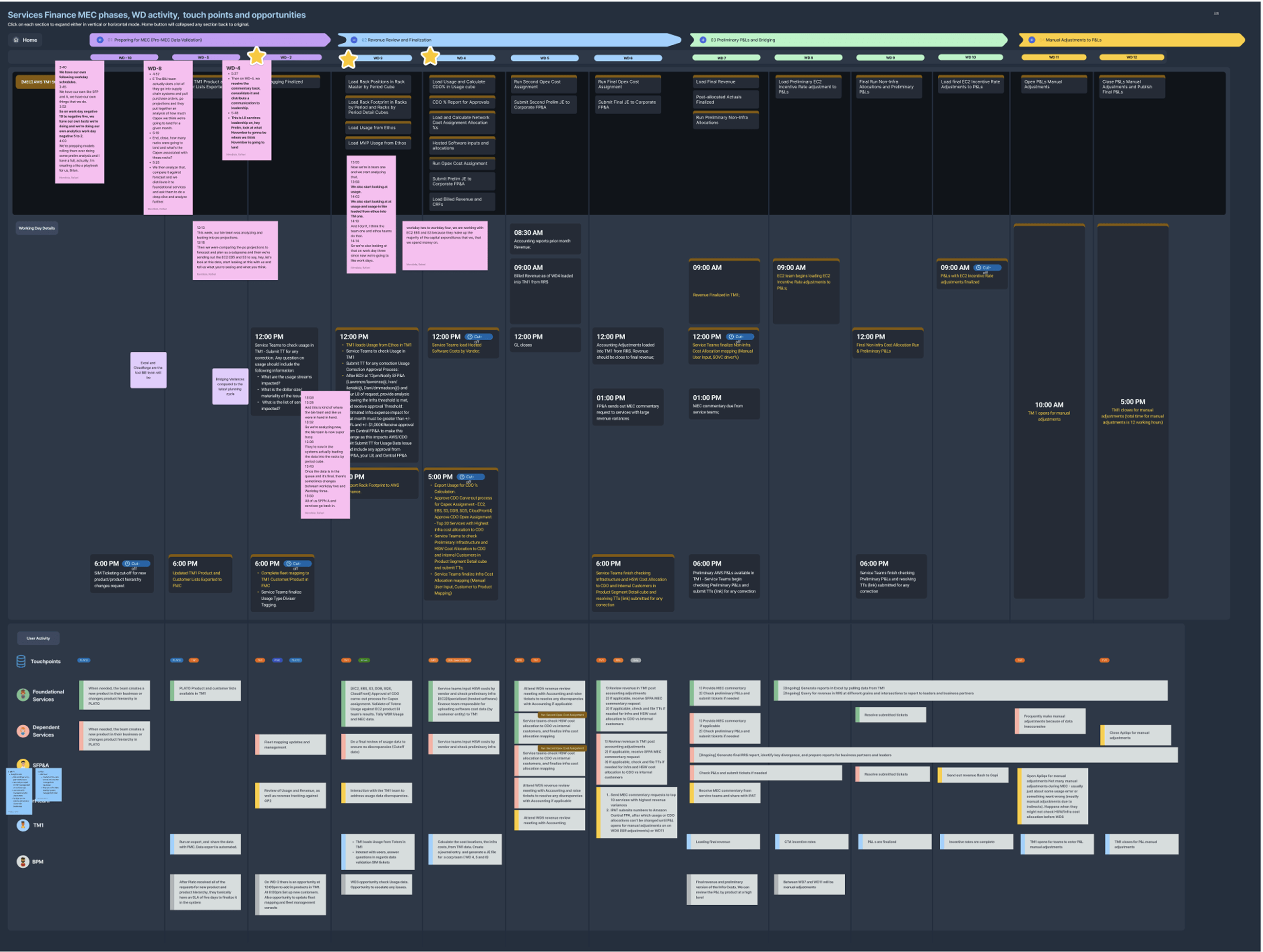Click the star marker beside WD - 2
The width and height of the screenshot is (1263, 952).
click(x=257, y=55)
